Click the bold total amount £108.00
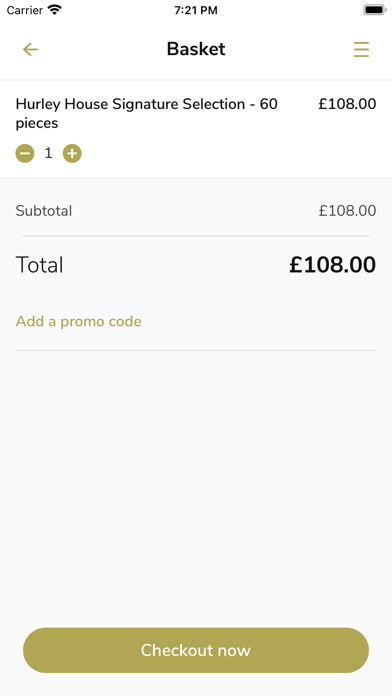Screen dimensions: 392x696 [333, 265]
